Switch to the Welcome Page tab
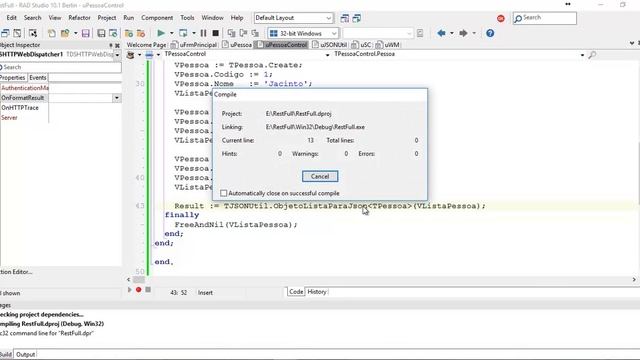The width and height of the screenshot is (640, 360). (x=146, y=45)
